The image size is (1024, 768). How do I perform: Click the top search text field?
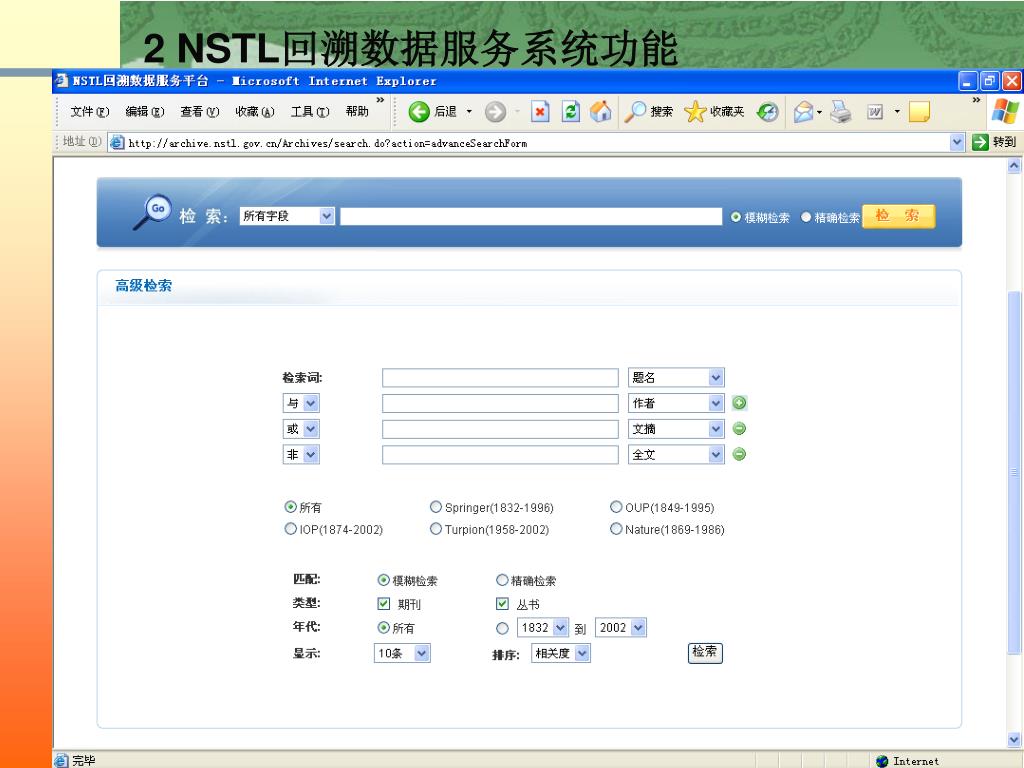coord(531,217)
